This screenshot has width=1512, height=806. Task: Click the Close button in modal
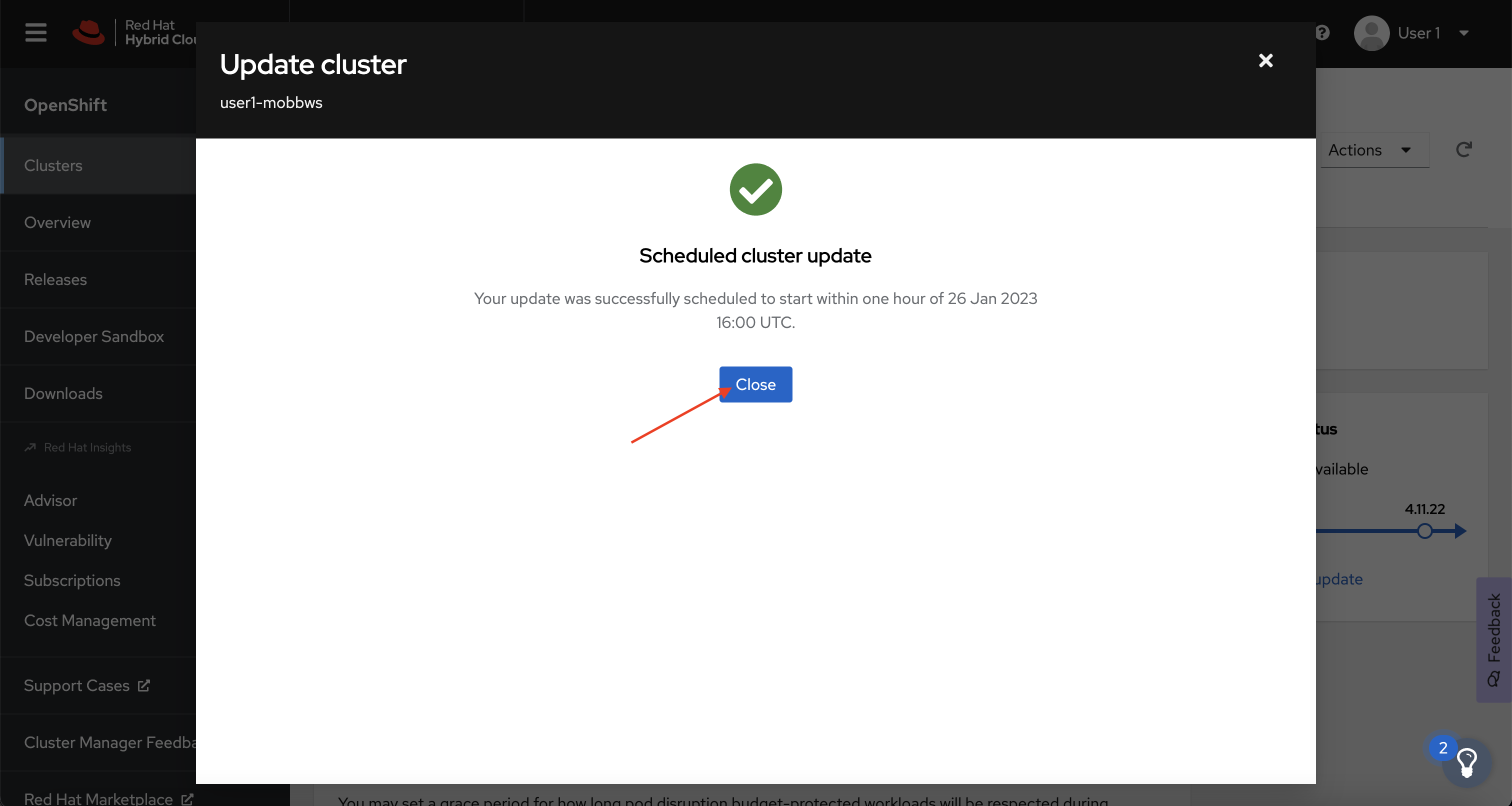pyautogui.click(x=755, y=384)
